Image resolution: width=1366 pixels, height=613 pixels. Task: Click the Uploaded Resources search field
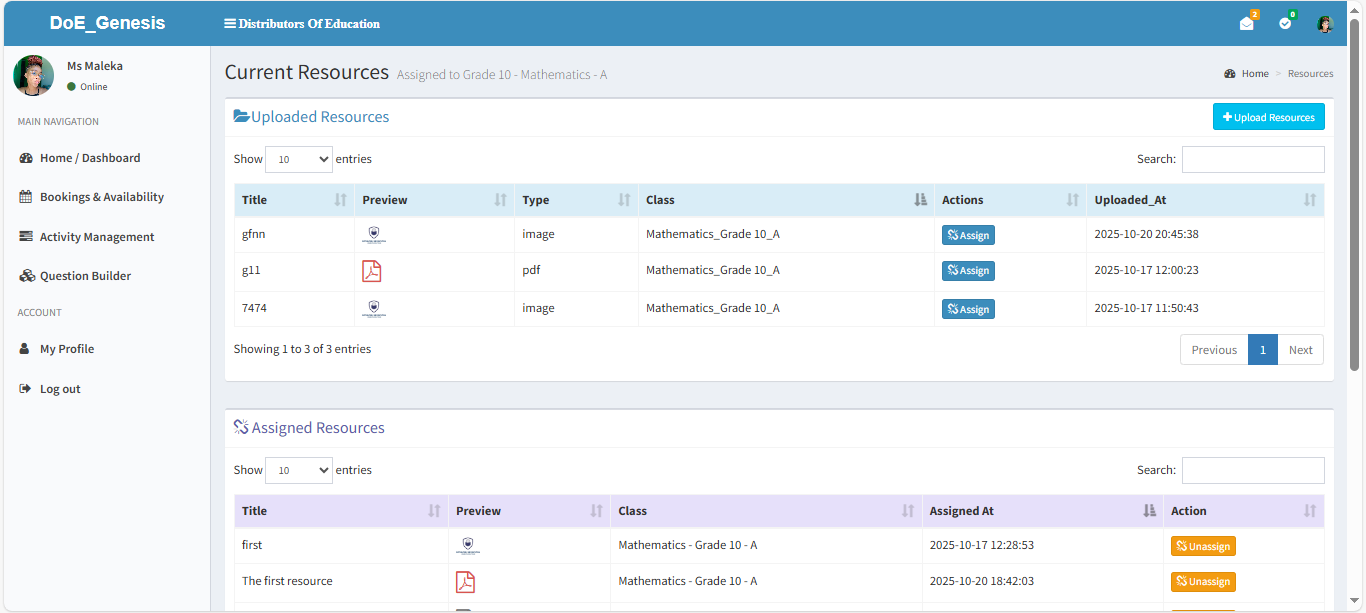1252,159
